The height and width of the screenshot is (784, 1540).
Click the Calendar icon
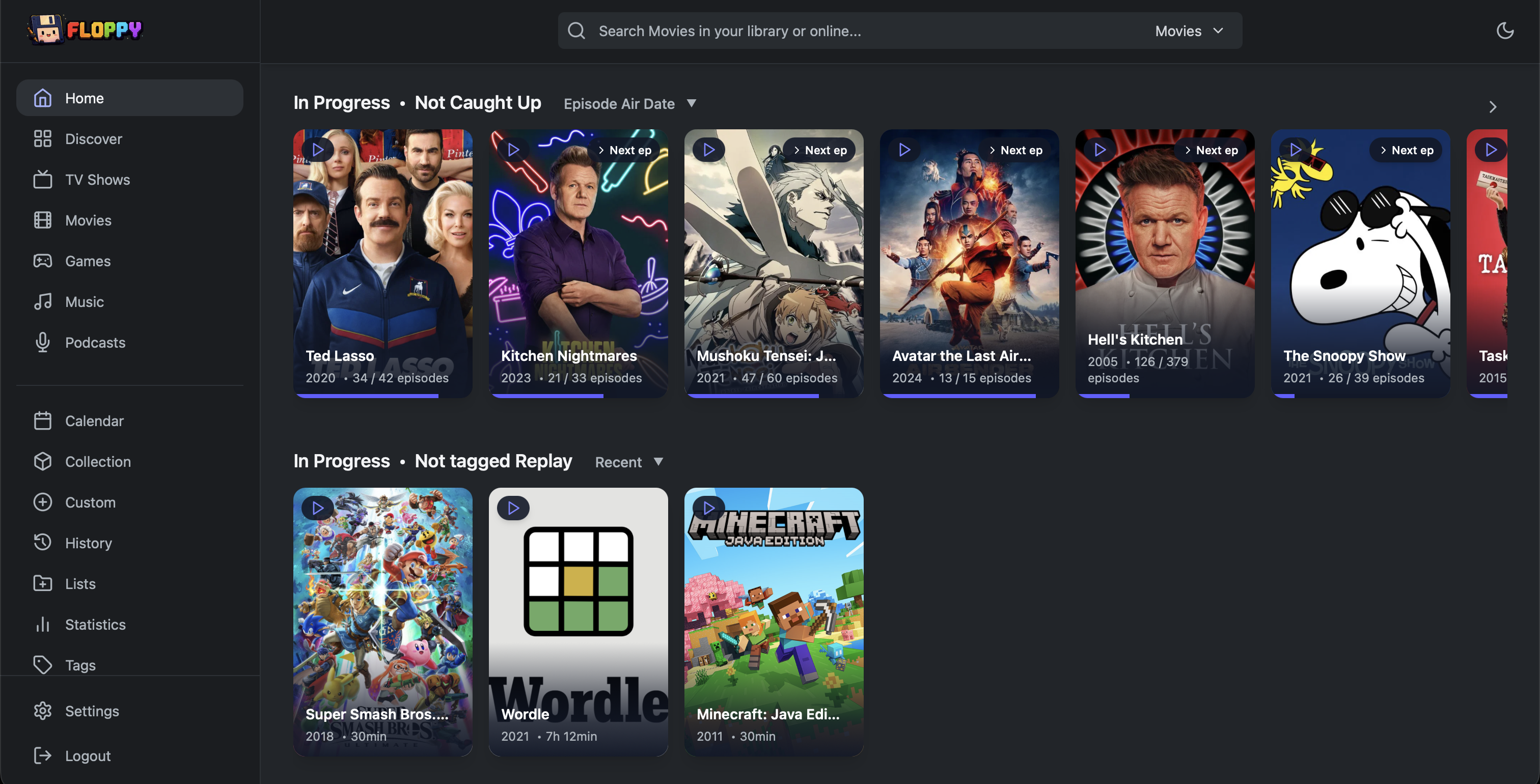tap(42, 421)
